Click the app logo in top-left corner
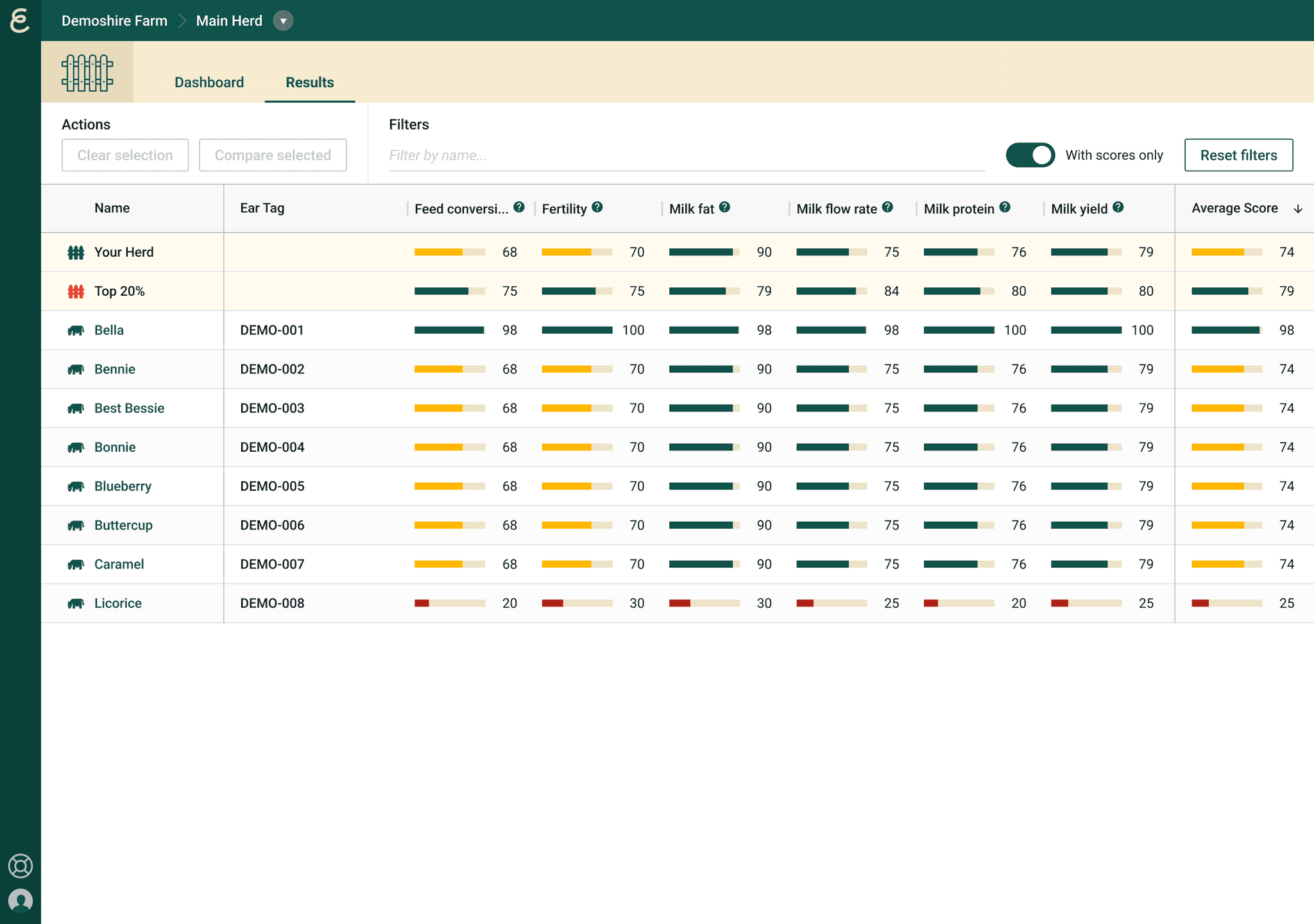The height and width of the screenshot is (924, 1314). pos(20,21)
